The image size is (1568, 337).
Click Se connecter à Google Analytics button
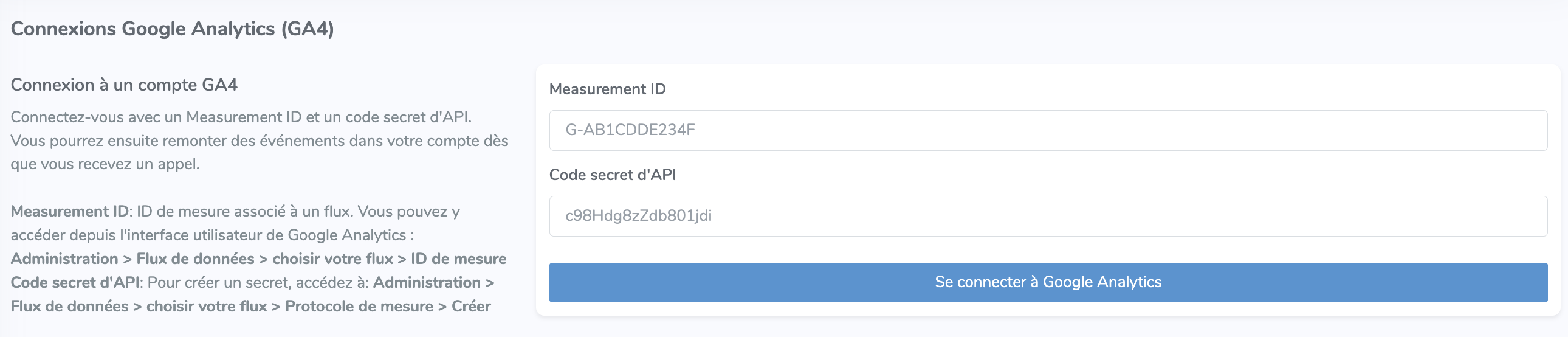click(x=1048, y=282)
